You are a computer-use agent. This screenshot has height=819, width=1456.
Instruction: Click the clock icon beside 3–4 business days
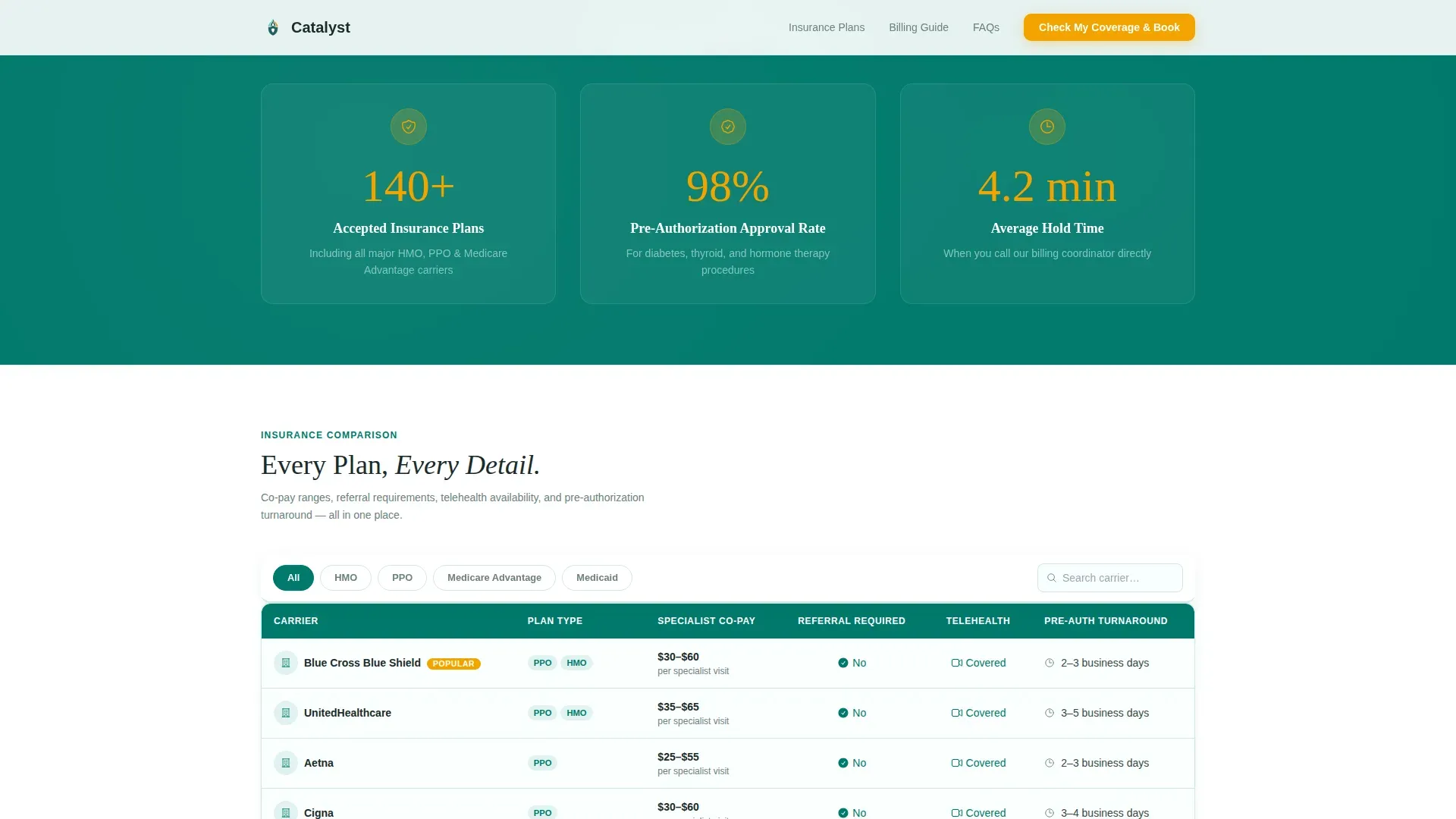(1050, 813)
